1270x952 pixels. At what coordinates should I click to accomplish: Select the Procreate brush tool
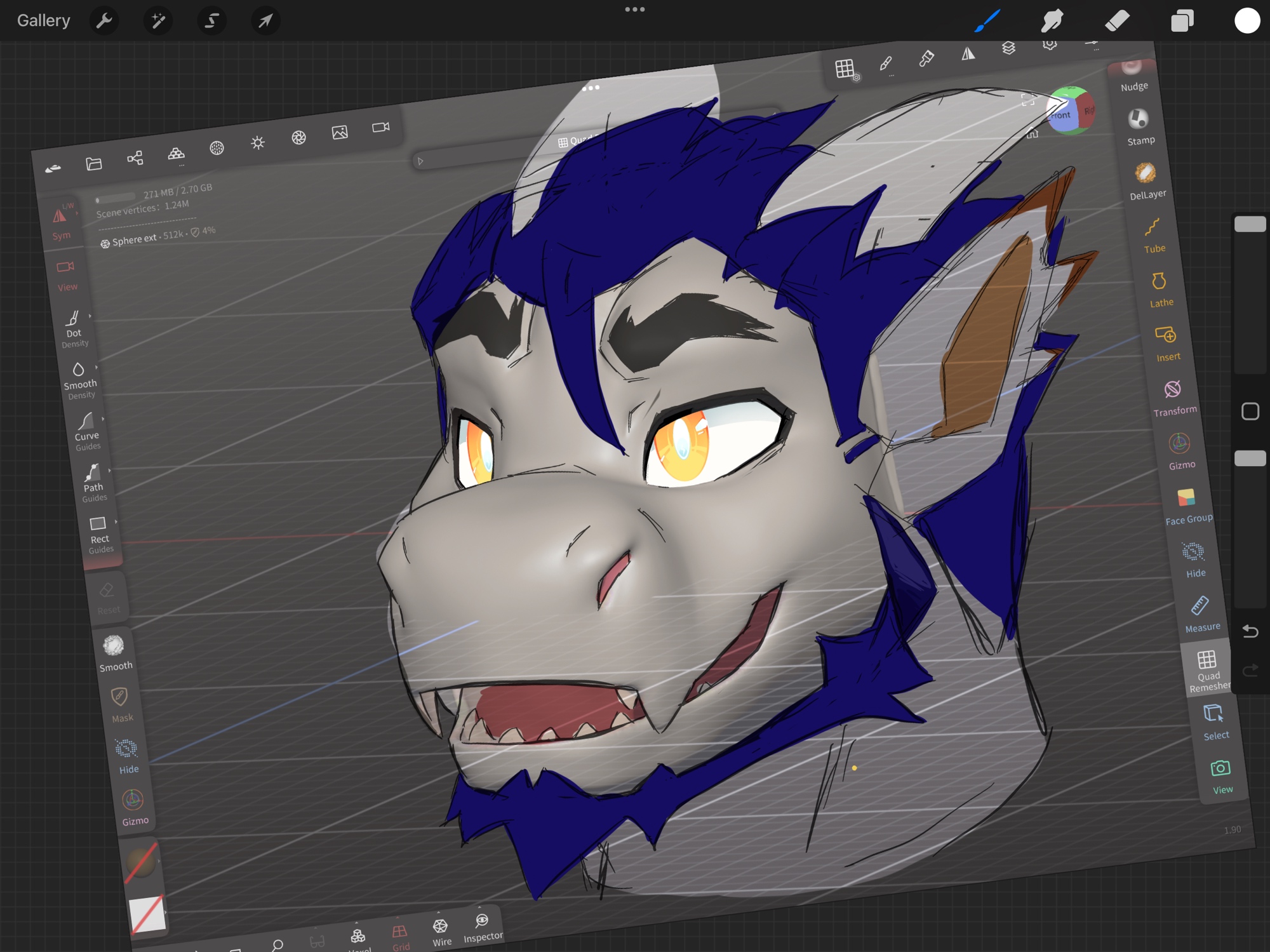[x=987, y=21]
